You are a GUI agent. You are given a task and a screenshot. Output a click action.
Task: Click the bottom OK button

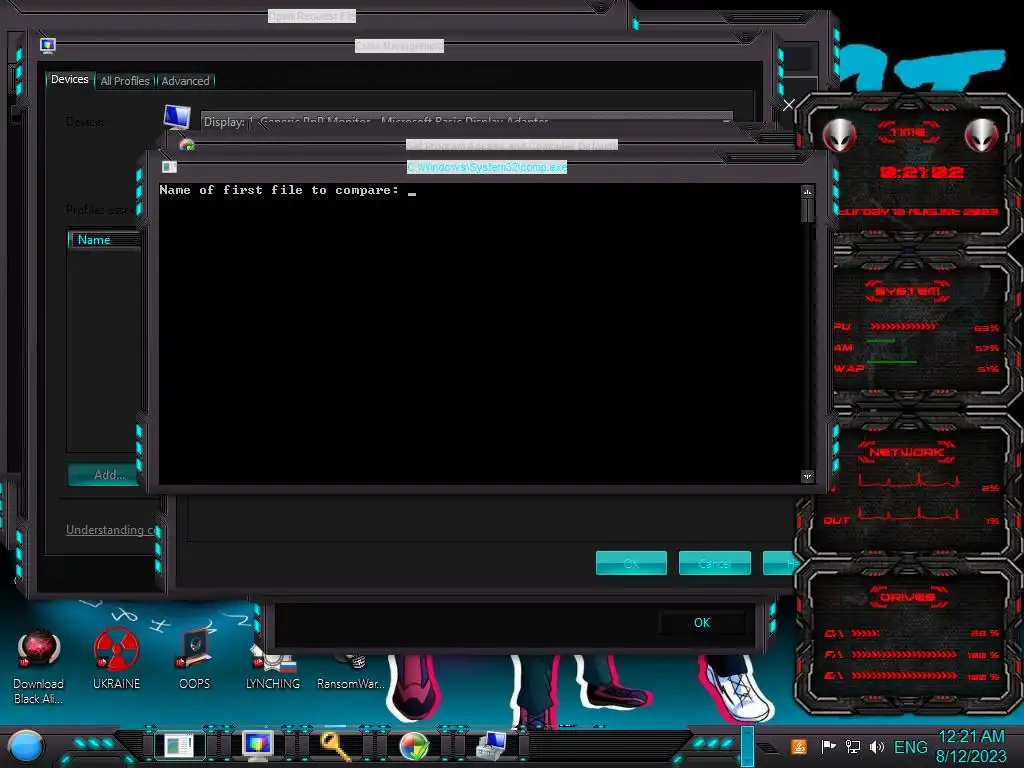702,623
